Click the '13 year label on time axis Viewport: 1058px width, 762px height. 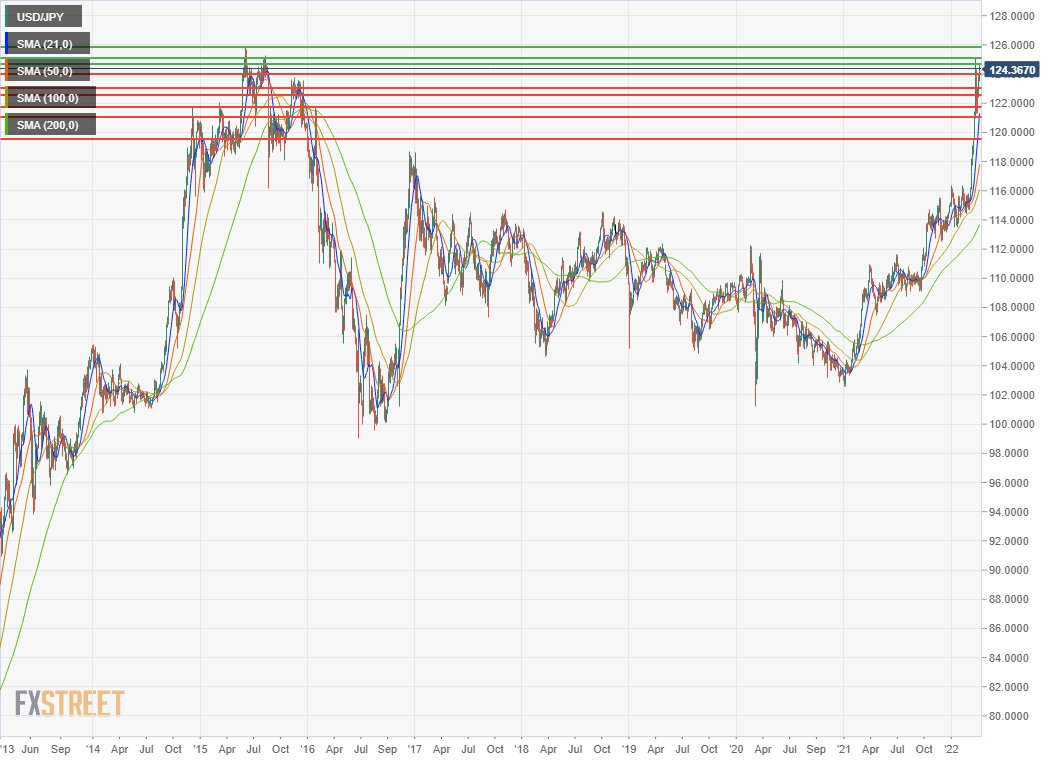[7, 749]
